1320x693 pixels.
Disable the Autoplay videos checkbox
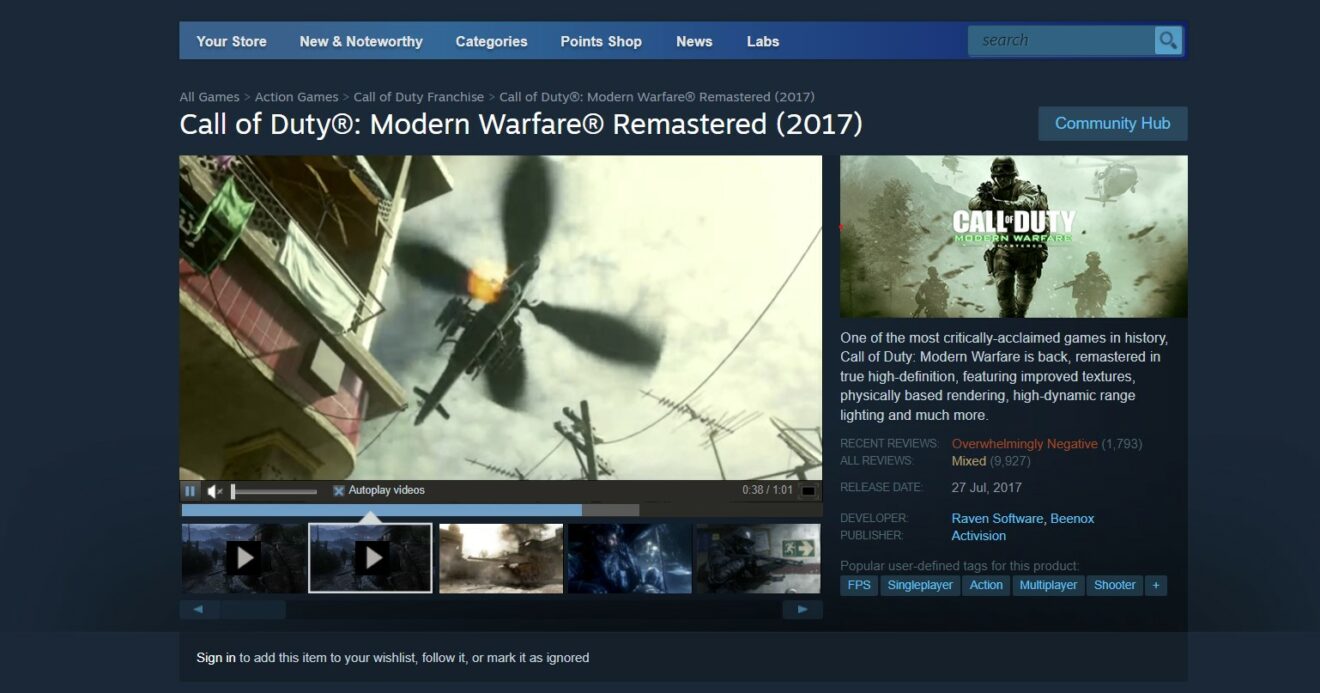click(x=338, y=490)
